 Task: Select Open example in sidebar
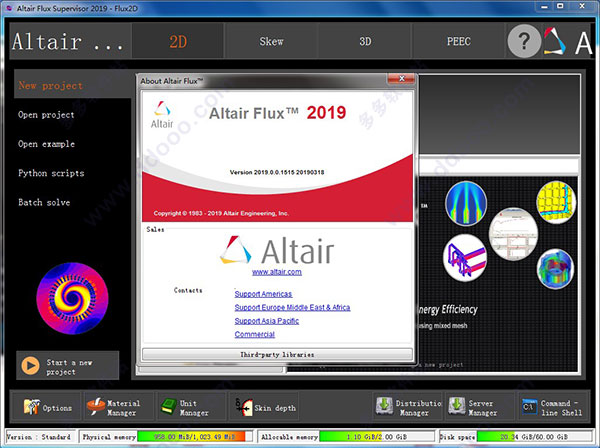[x=46, y=144]
